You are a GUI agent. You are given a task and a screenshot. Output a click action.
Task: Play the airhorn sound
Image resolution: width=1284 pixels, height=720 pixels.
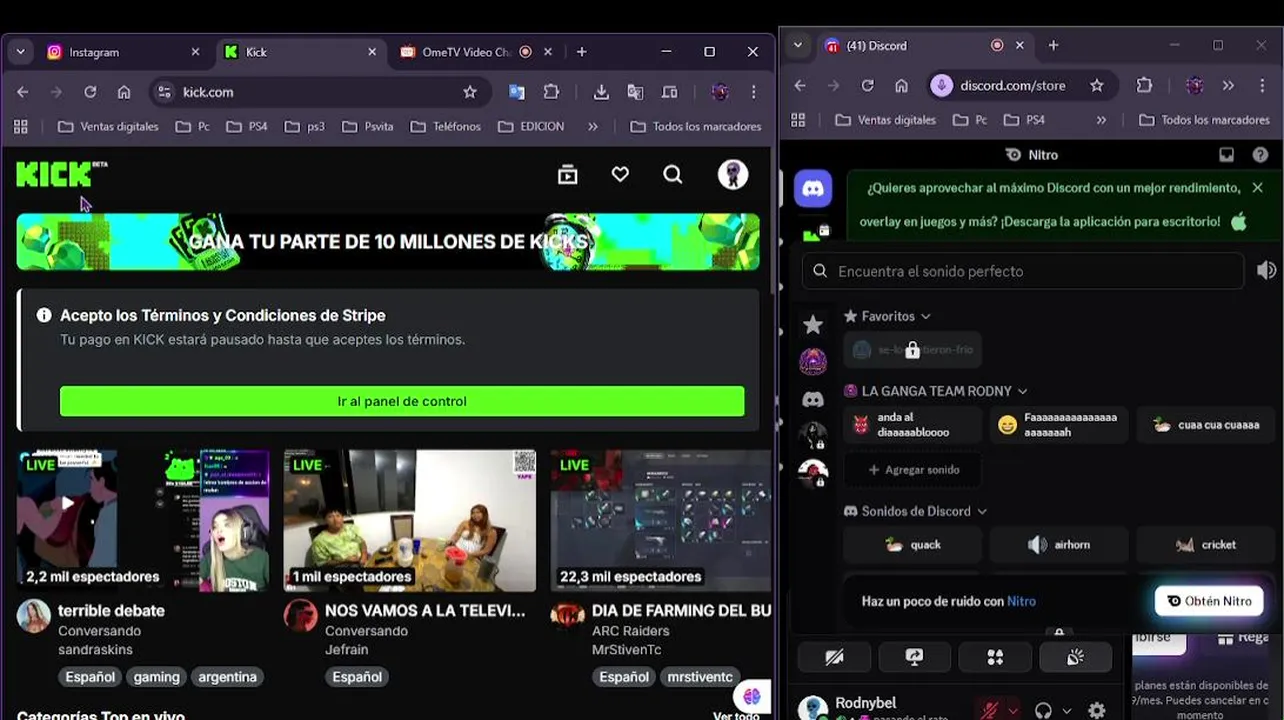(1059, 545)
